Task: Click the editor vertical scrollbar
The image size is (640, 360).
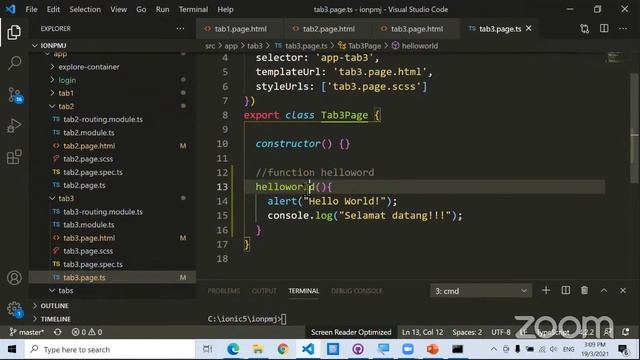Action: tap(634, 129)
